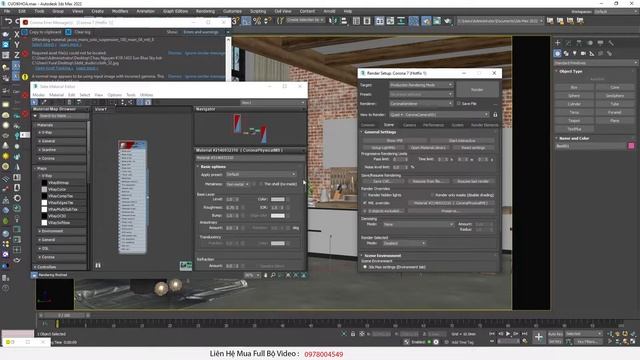Screen dimensions: 640x360
Task: Click the Base Level Color swatch
Action: point(278,199)
